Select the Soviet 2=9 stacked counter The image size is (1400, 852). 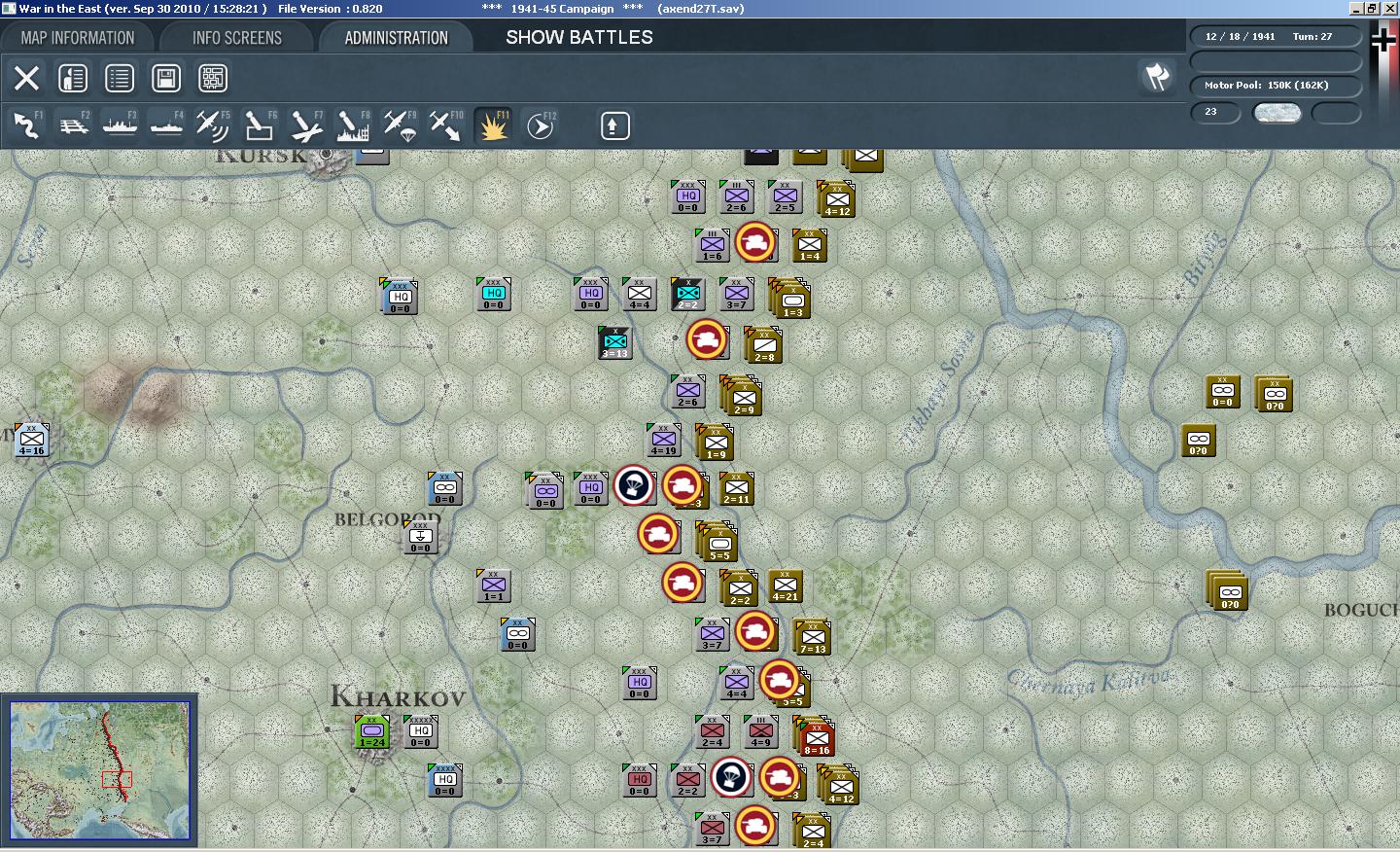(x=744, y=399)
